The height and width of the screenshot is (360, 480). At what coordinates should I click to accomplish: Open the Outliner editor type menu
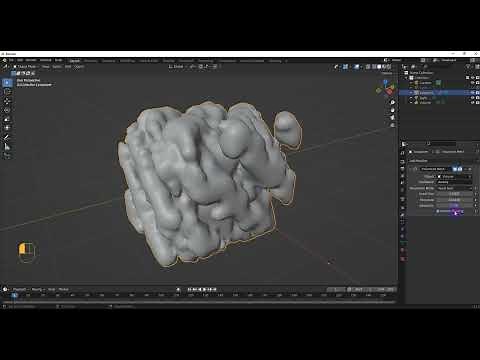tap(405, 67)
